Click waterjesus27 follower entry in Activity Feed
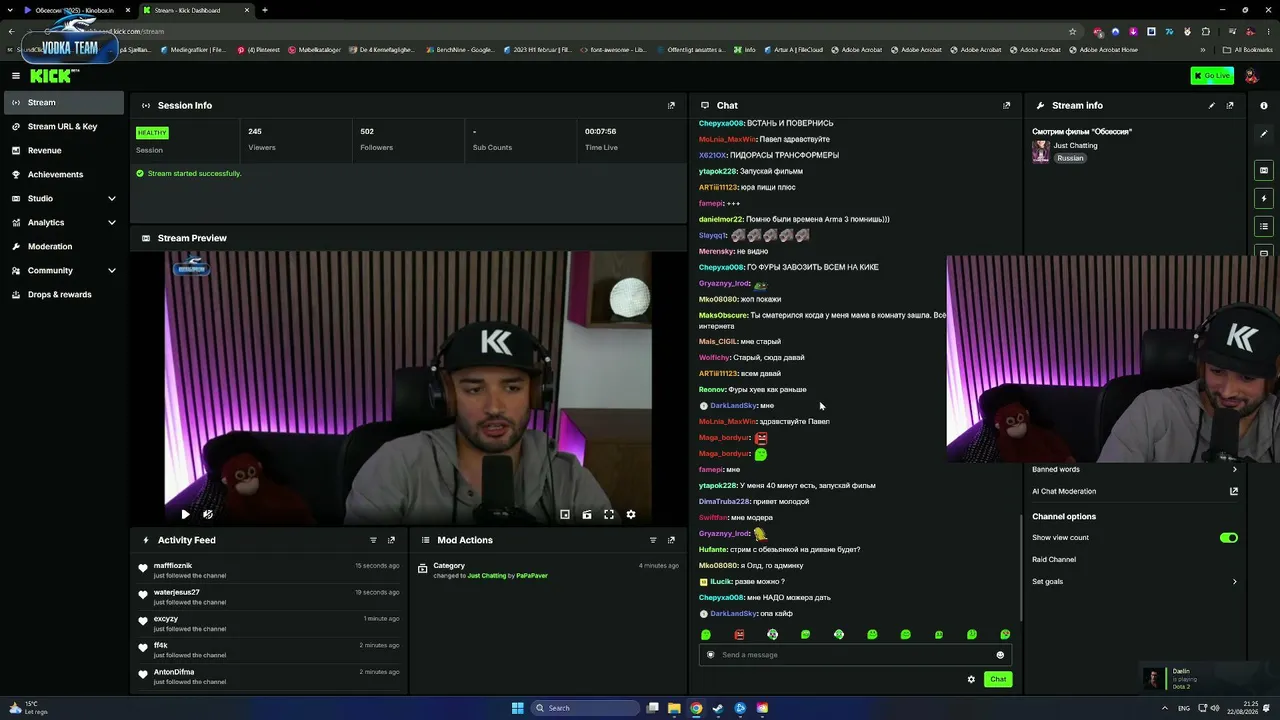 (268, 597)
